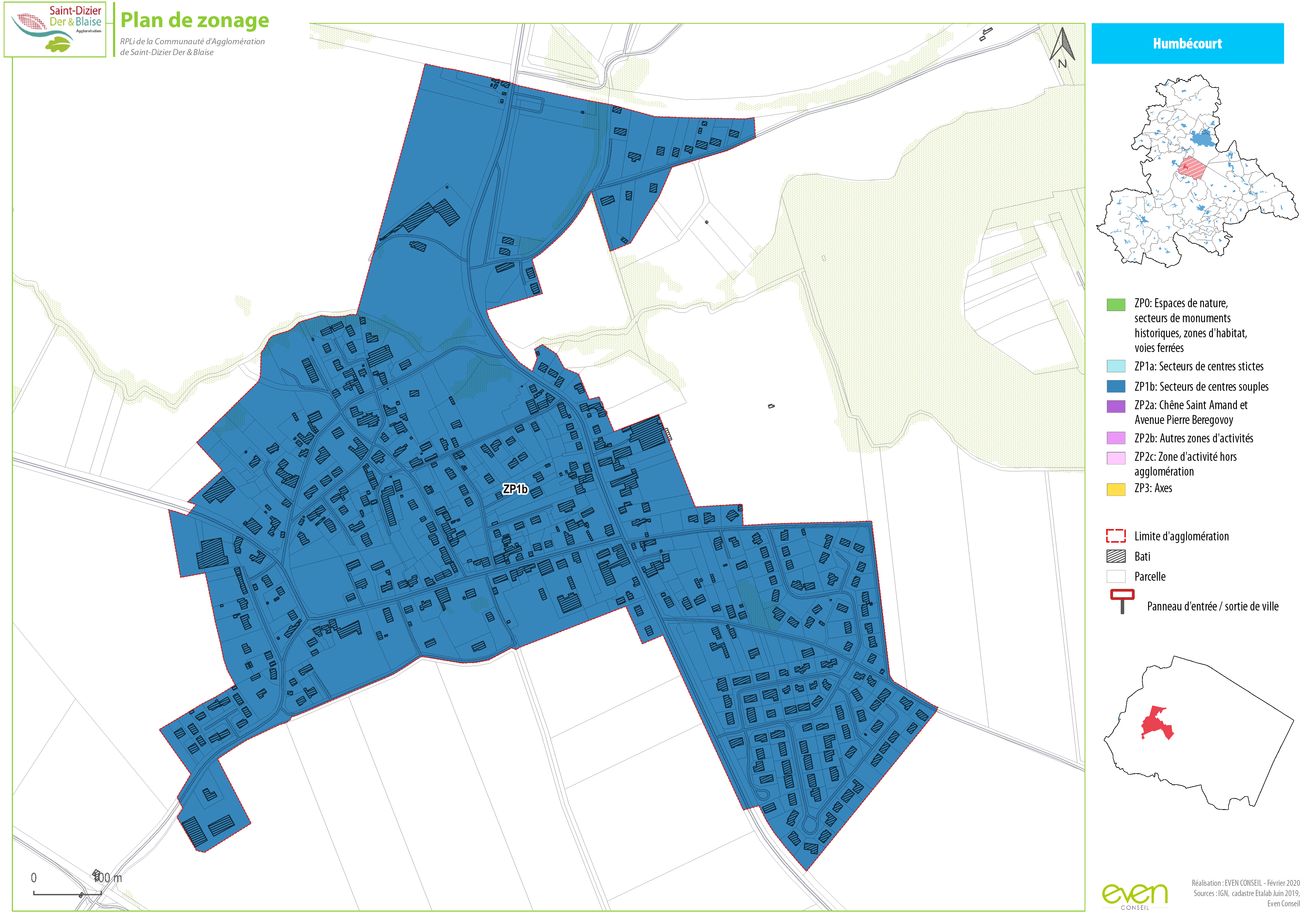Click the ZP0 green color swatch
1307x924 pixels.
coord(1116,305)
